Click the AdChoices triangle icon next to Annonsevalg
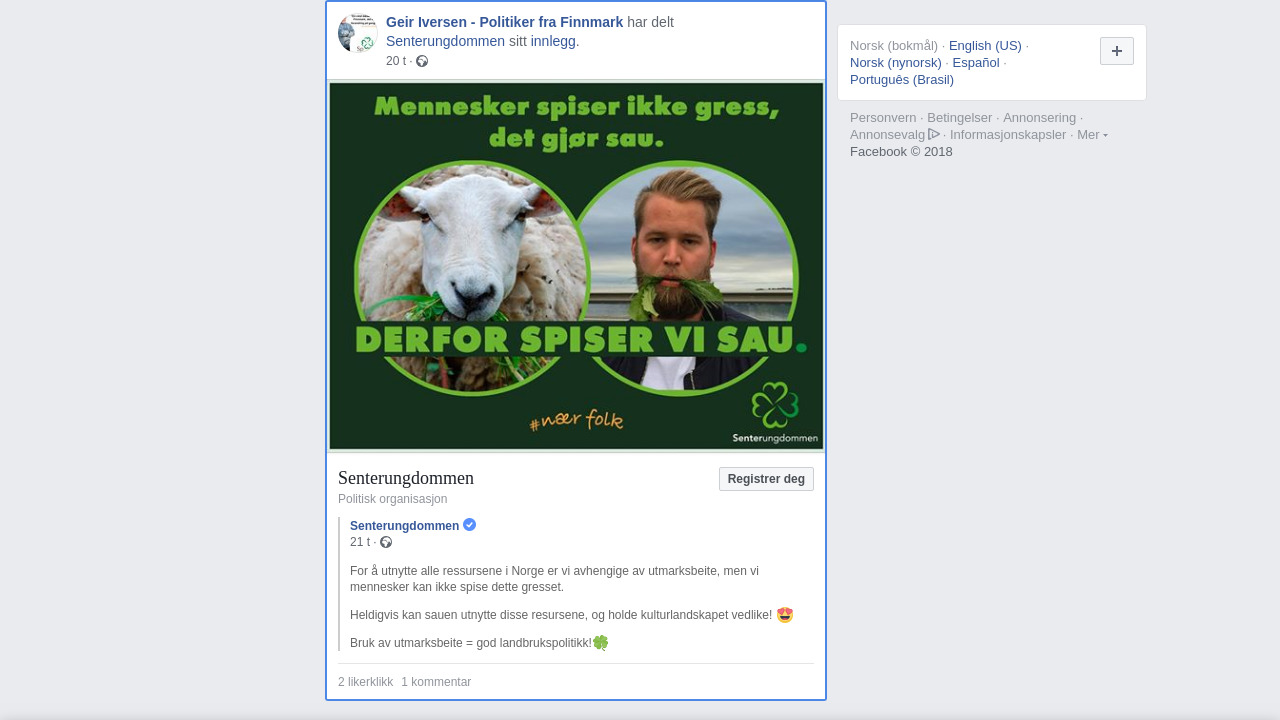Viewport: 1280px width, 720px height. (934, 134)
